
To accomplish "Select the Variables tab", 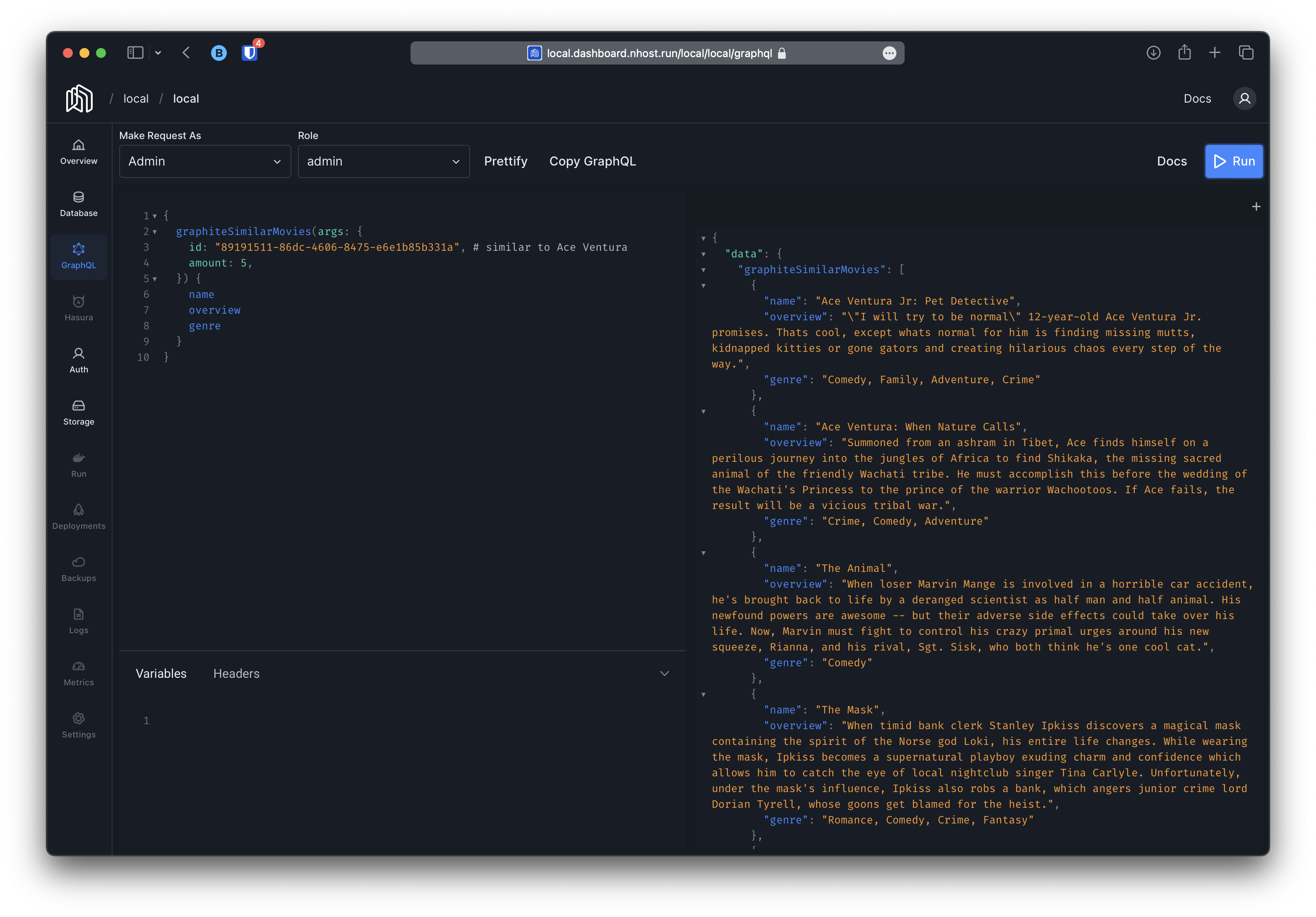I will click(161, 673).
